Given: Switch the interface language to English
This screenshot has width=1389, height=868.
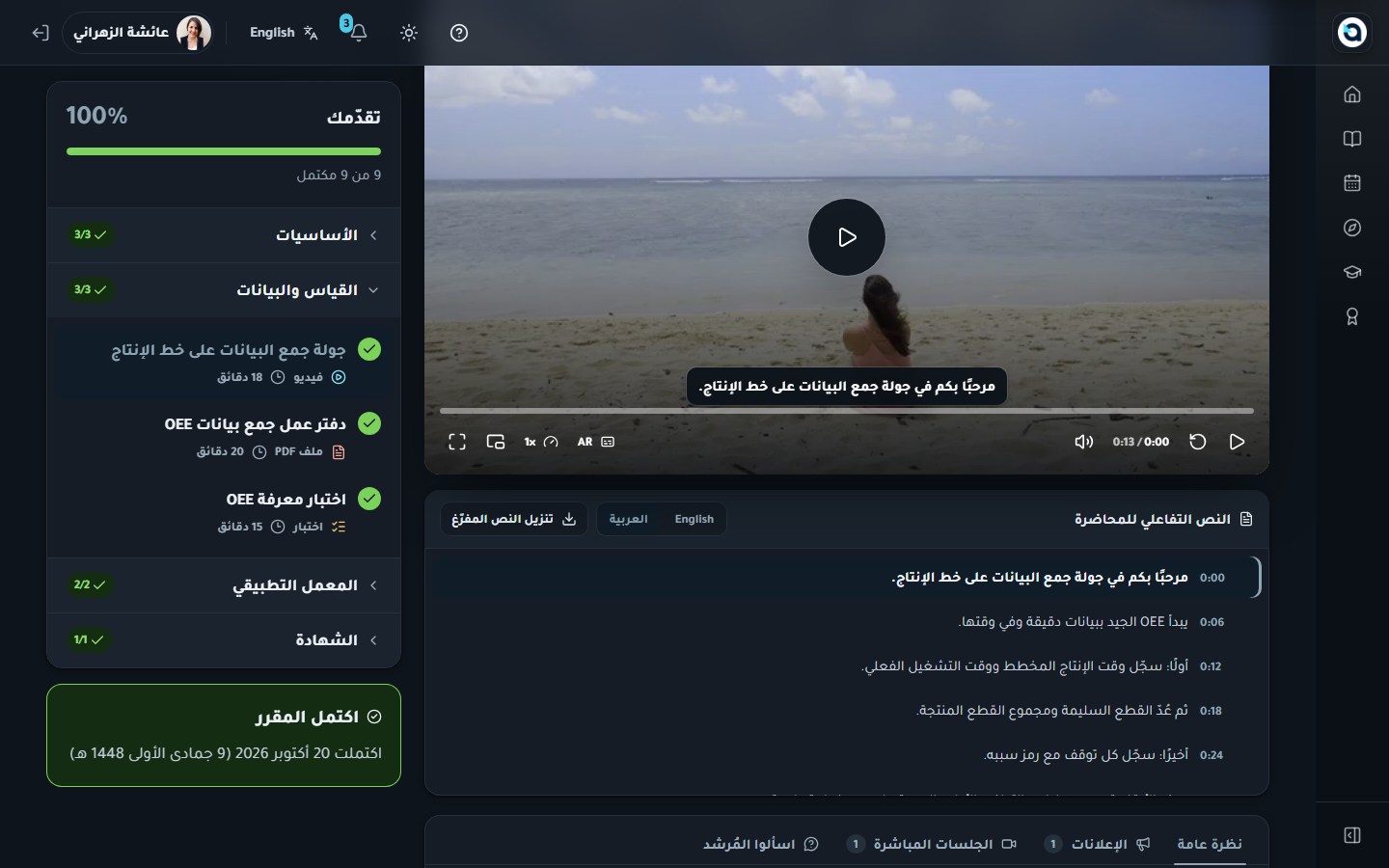Looking at the screenshot, I should [x=284, y=33].
